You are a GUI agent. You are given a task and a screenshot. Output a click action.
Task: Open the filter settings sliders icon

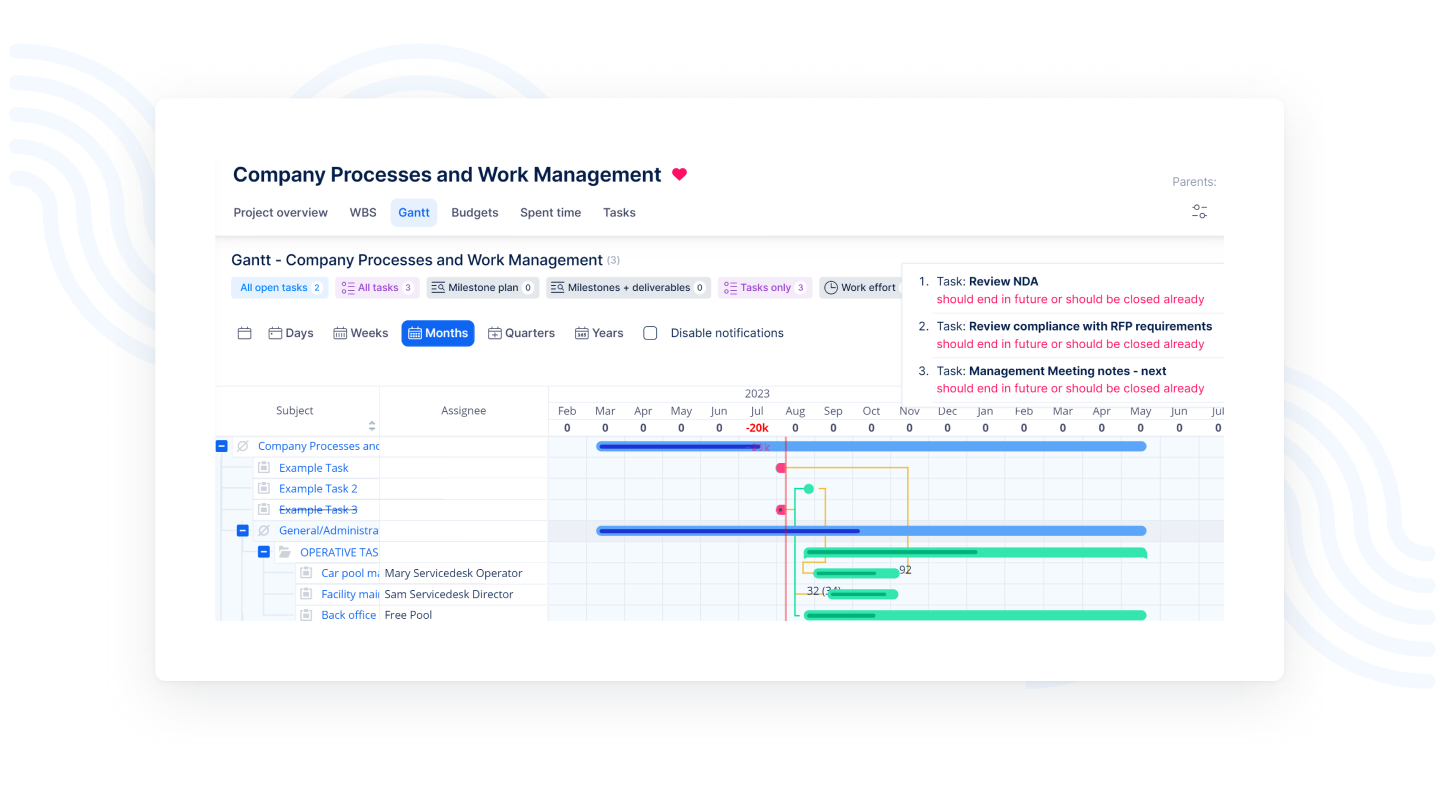tap(1199, 212)
